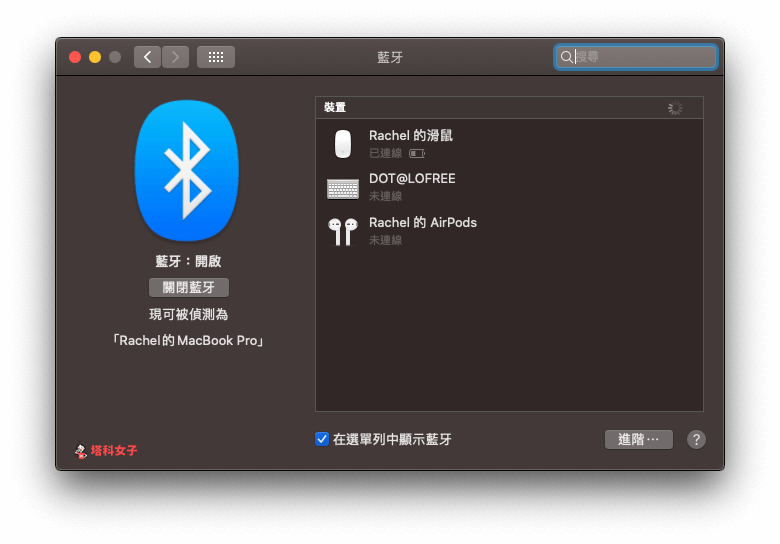Click the Rachel的 MacBook Pro name text
This screenshot has height=544, width=780.
tap(188, 341)
